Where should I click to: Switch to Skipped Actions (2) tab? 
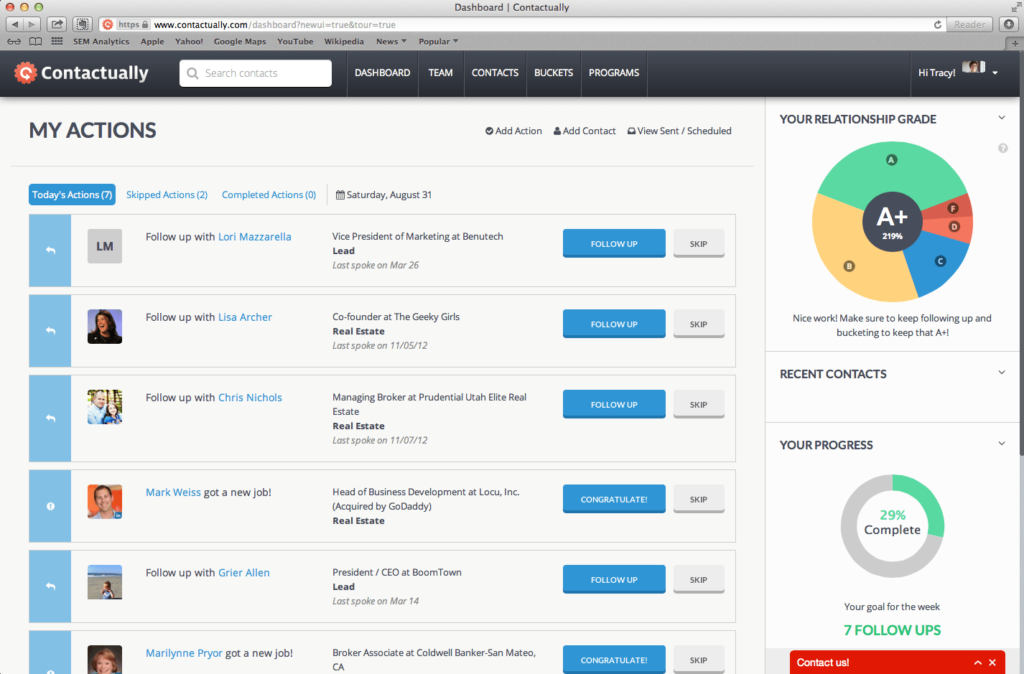[x=167, y=195]
